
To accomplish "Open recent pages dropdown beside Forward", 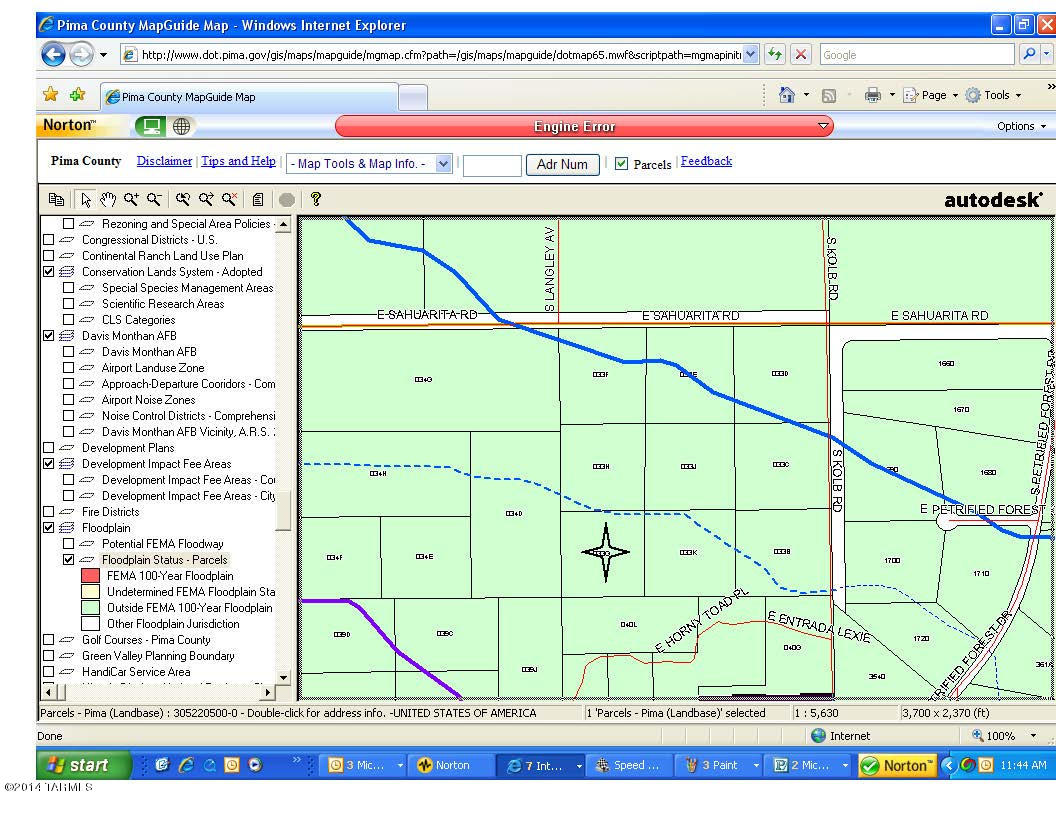I will (x=103, y=55).
